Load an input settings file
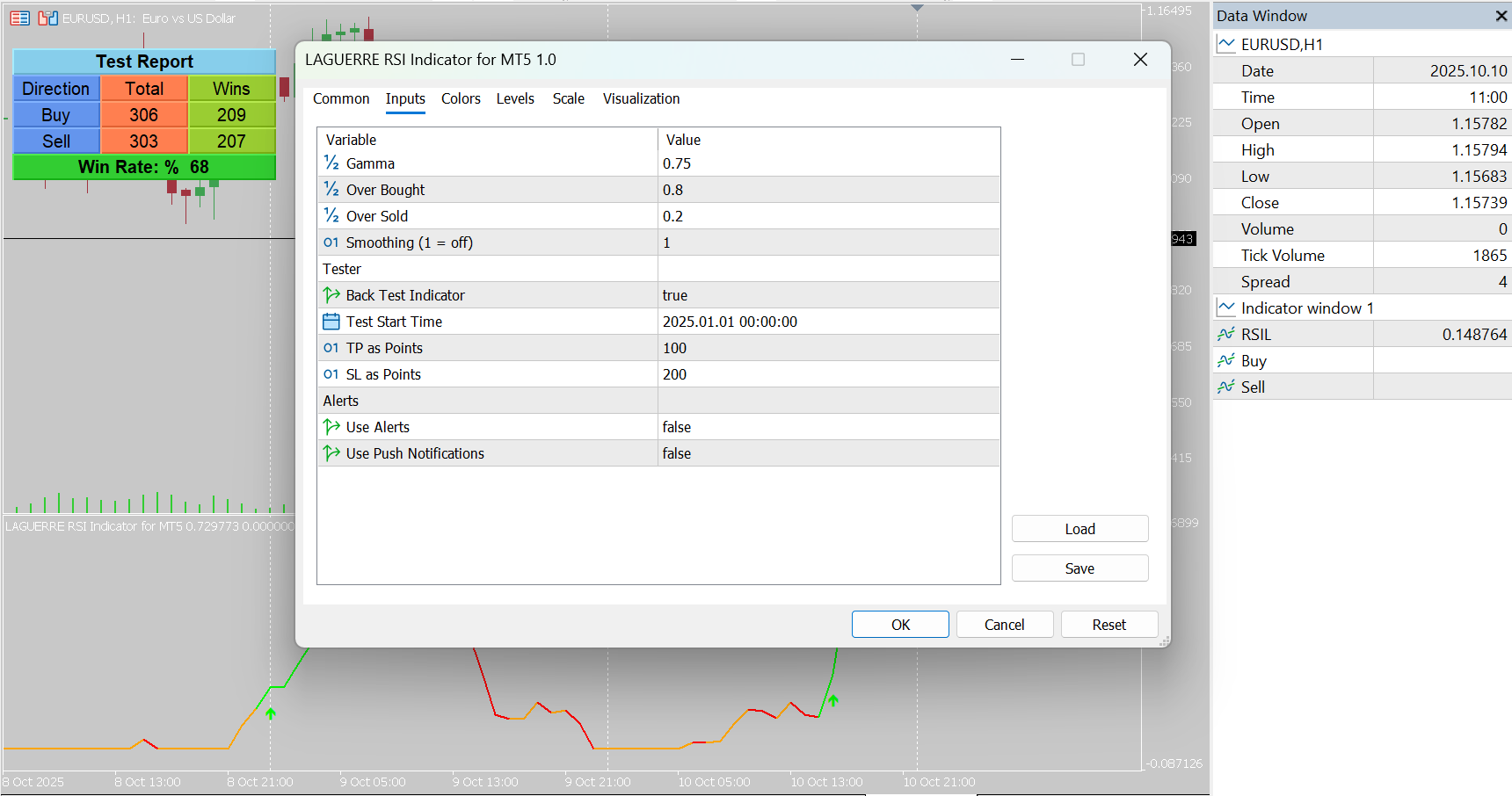This screenshot has width=1512, height=796. tap(1080, 529)
